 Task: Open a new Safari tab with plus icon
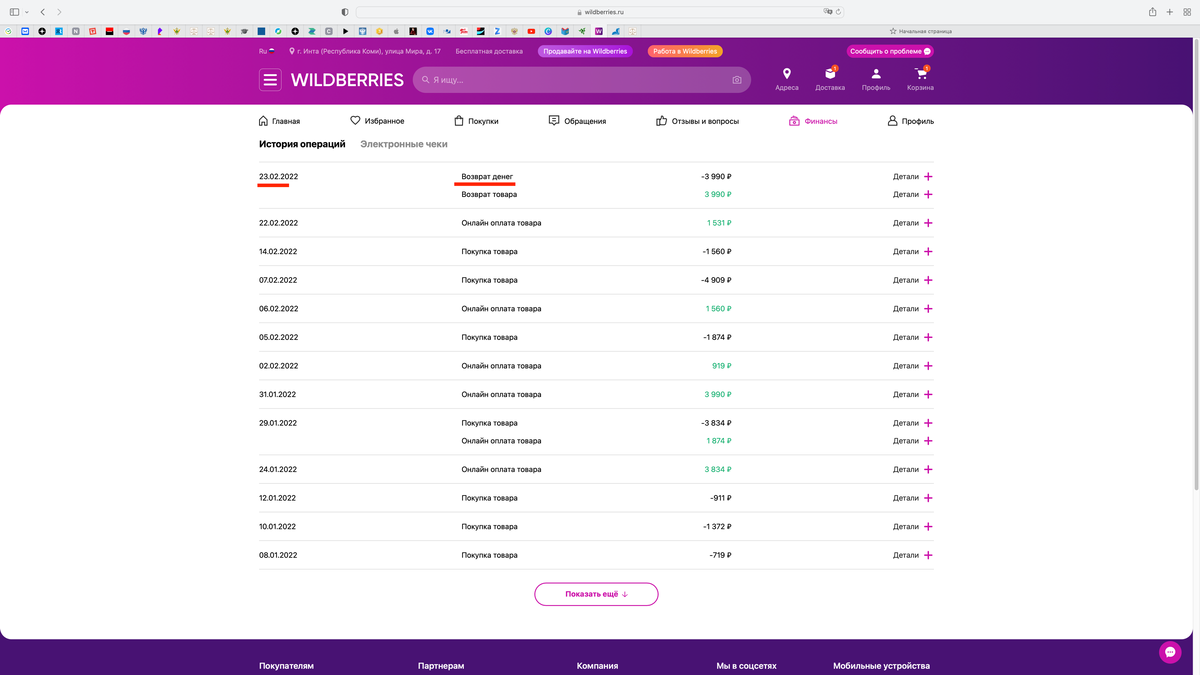click(x=1170, y=12)
